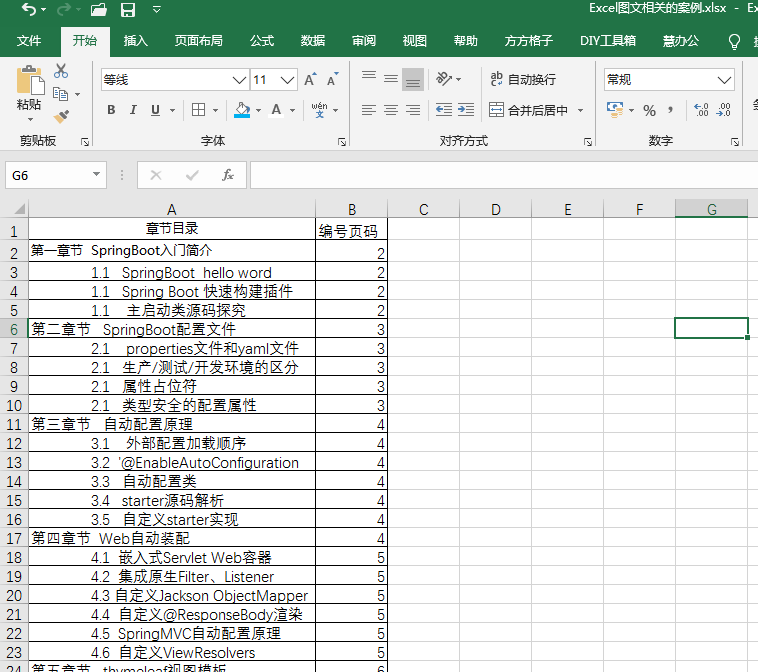Viewport: 758px width, 672px height.
Task: Set bottom vertical alignment
Action: [x=413, y=80]
